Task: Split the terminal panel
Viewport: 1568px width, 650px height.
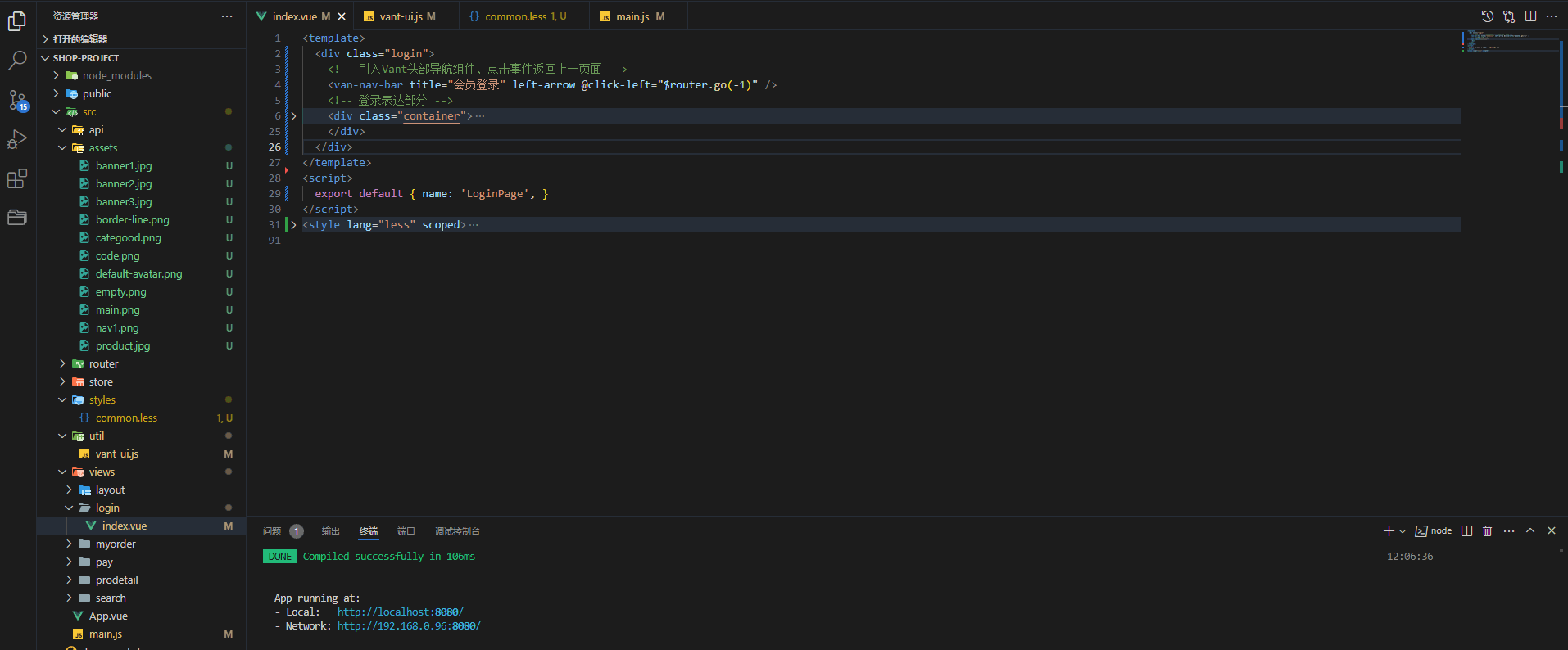Action: [x=1467, y=531]
